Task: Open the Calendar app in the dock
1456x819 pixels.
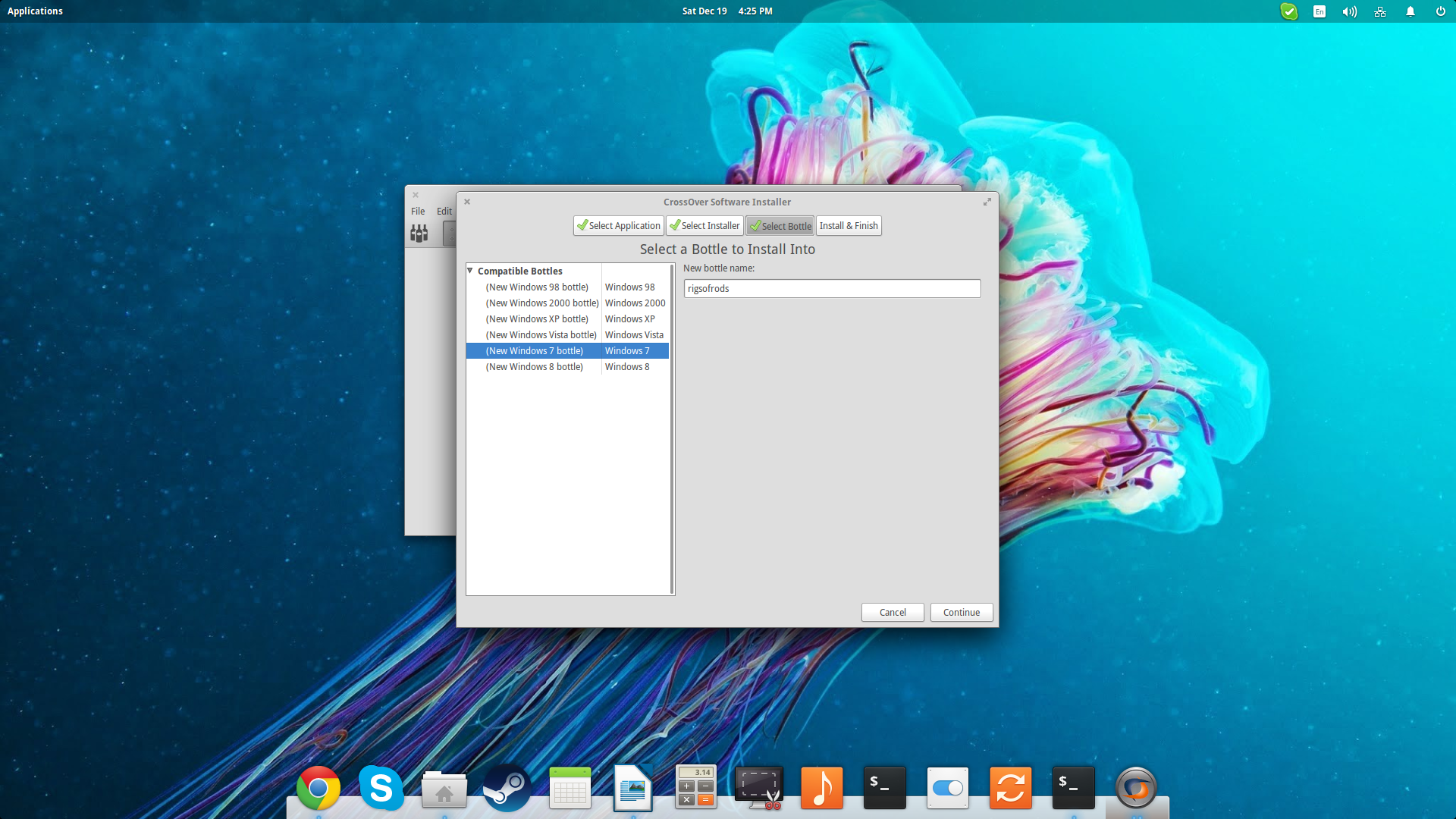Action: pyautogui.click(x=570, y=789)
